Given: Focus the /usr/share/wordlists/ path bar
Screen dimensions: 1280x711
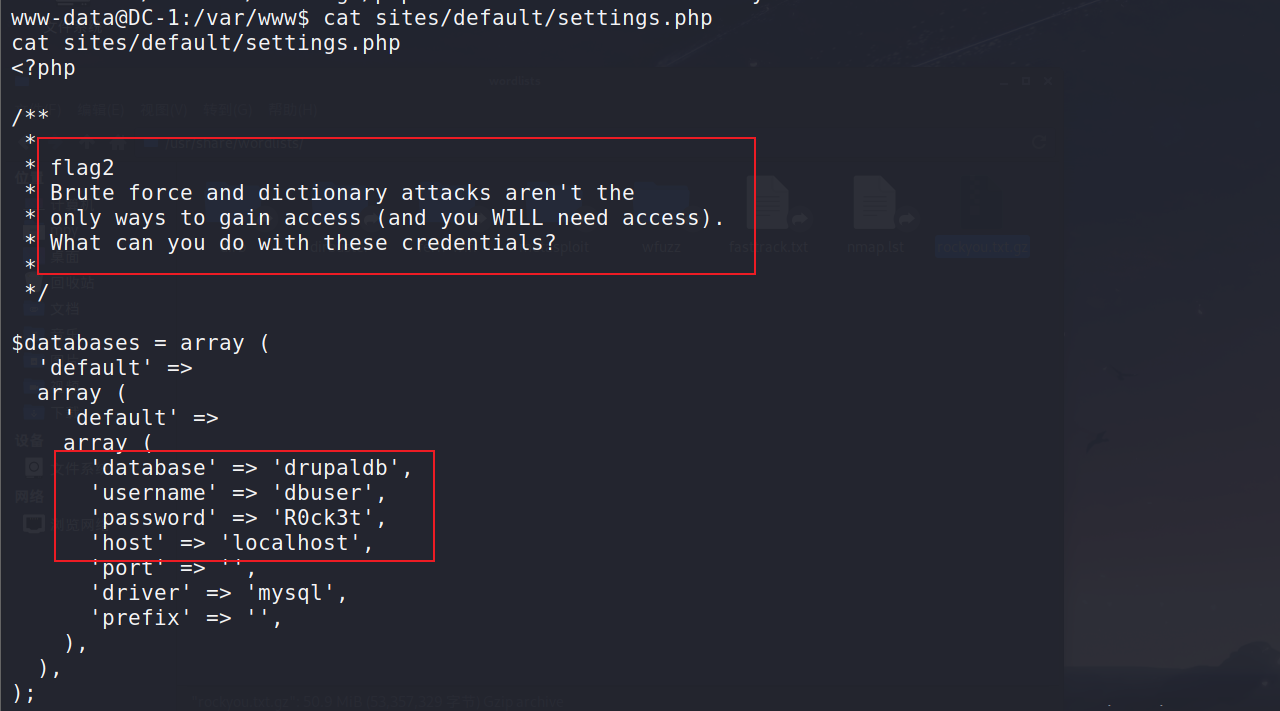Looking at the screenshot, I should (600, 143).
